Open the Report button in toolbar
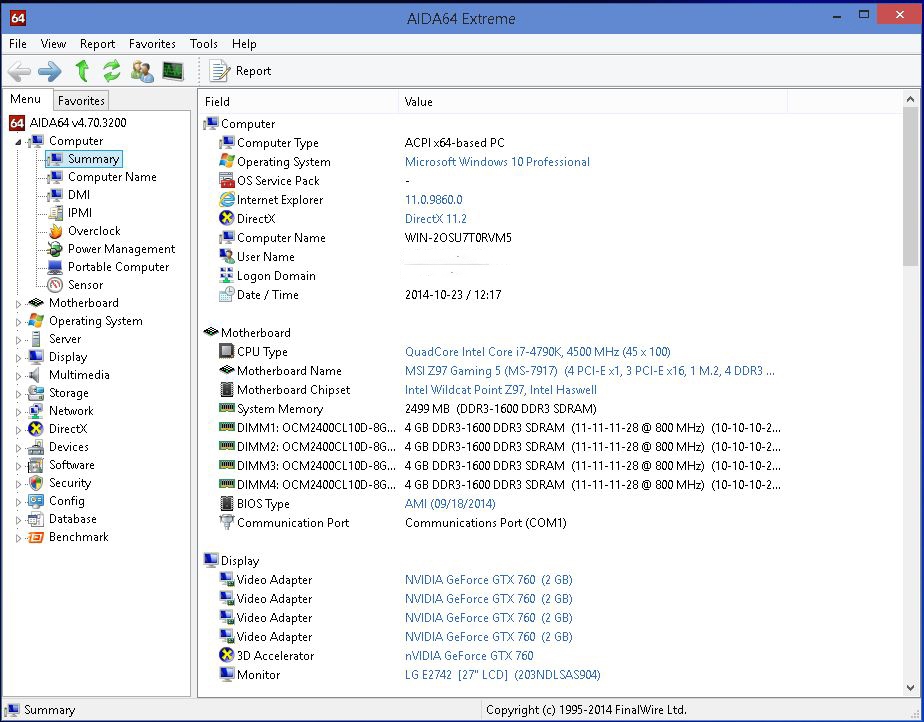Viewport: 924px width, 722px height. pos(241,71)
